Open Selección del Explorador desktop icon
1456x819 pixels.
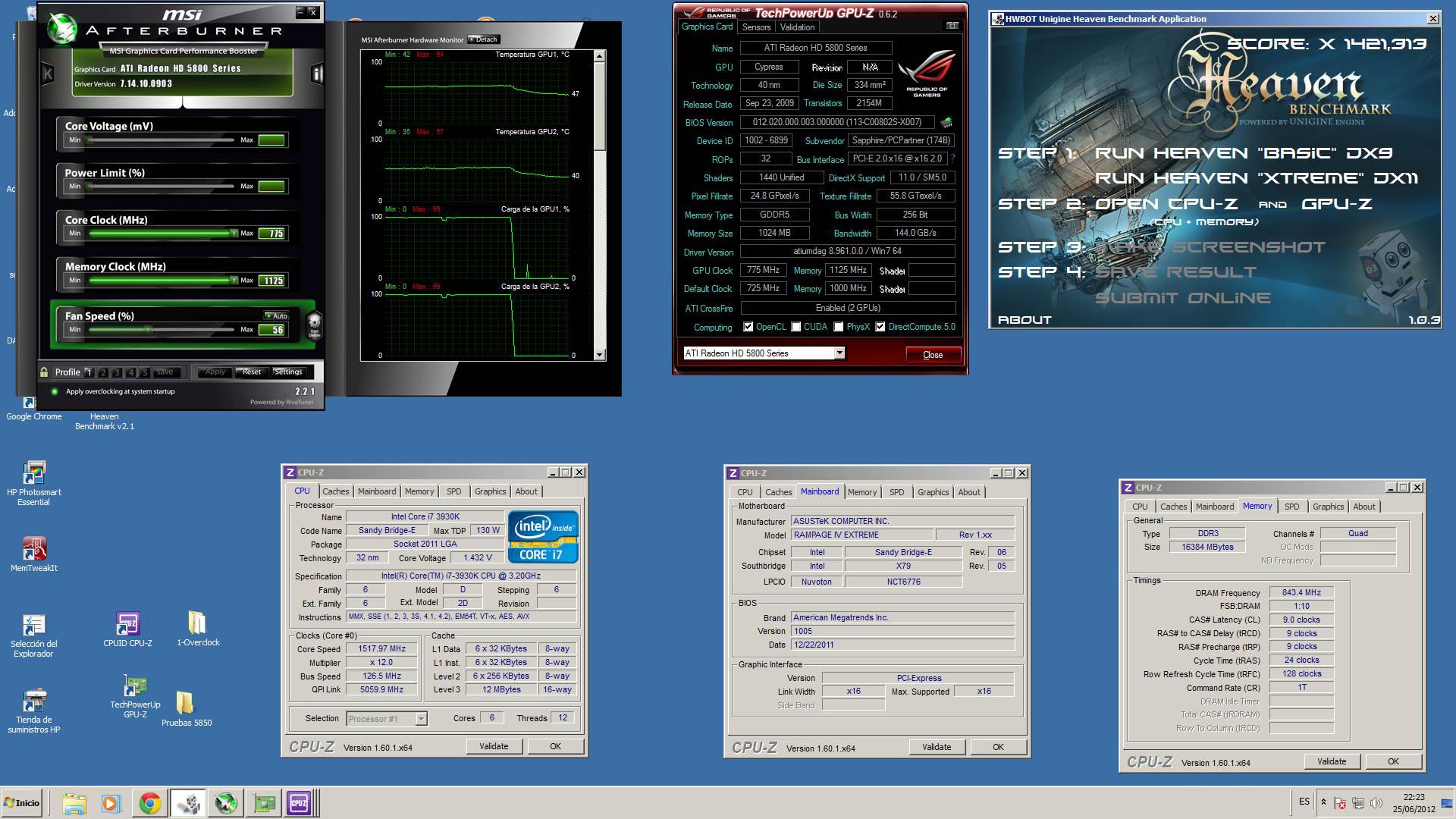click(x=33, y=635)
